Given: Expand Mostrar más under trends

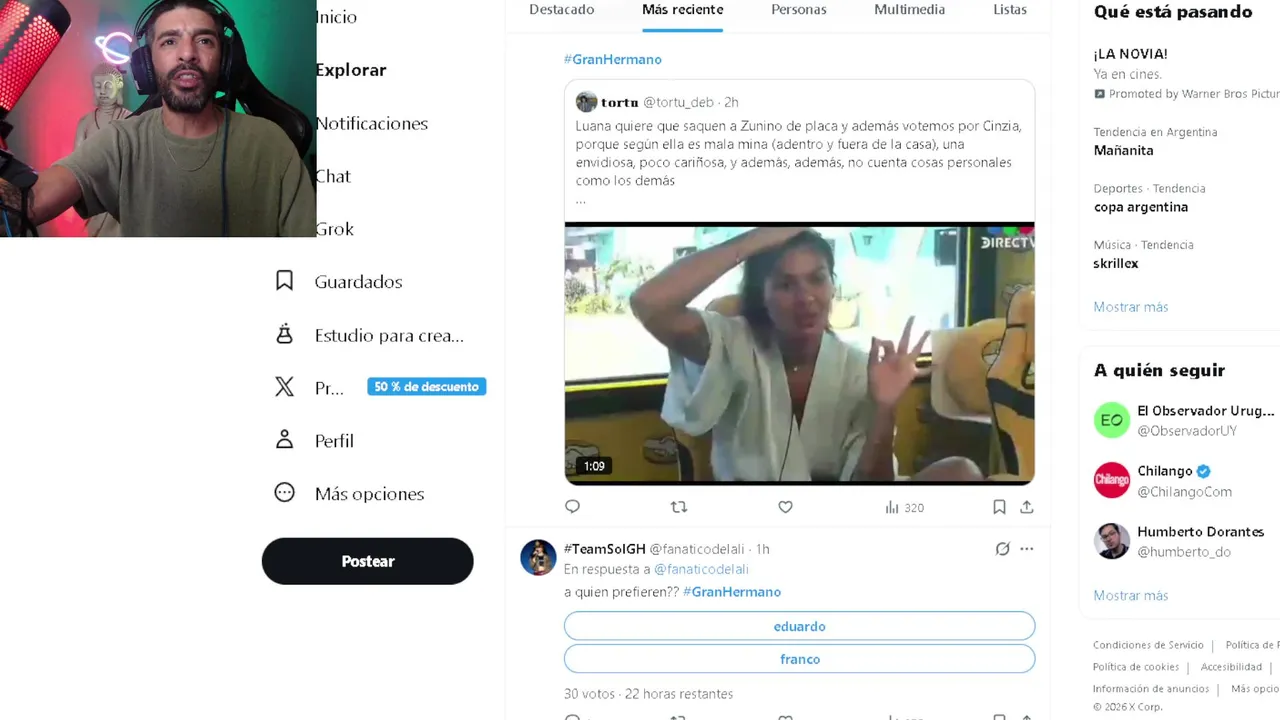Looking at the screenshot, I should point(1130,307).
